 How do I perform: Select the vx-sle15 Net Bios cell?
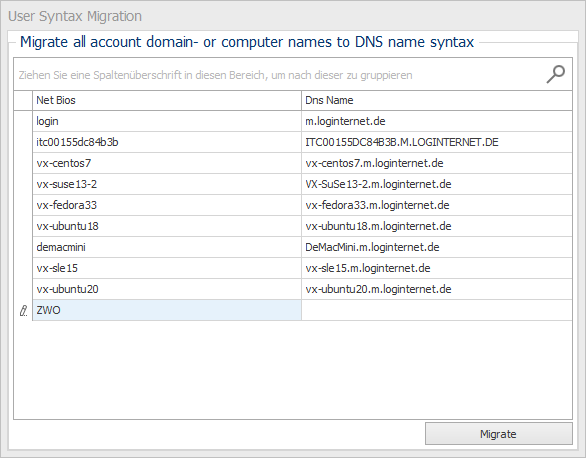(x=167, y=268)
